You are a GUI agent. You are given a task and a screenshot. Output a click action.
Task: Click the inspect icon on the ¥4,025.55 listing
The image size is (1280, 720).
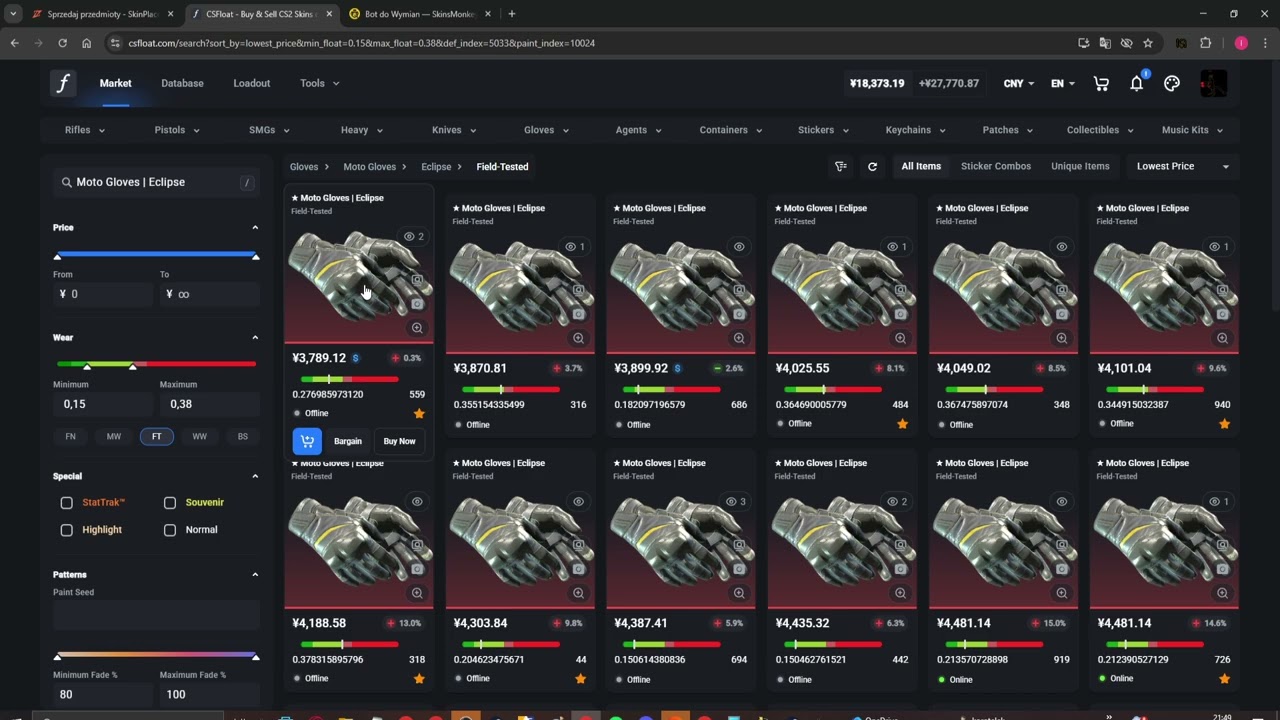[x=900, y=290]
